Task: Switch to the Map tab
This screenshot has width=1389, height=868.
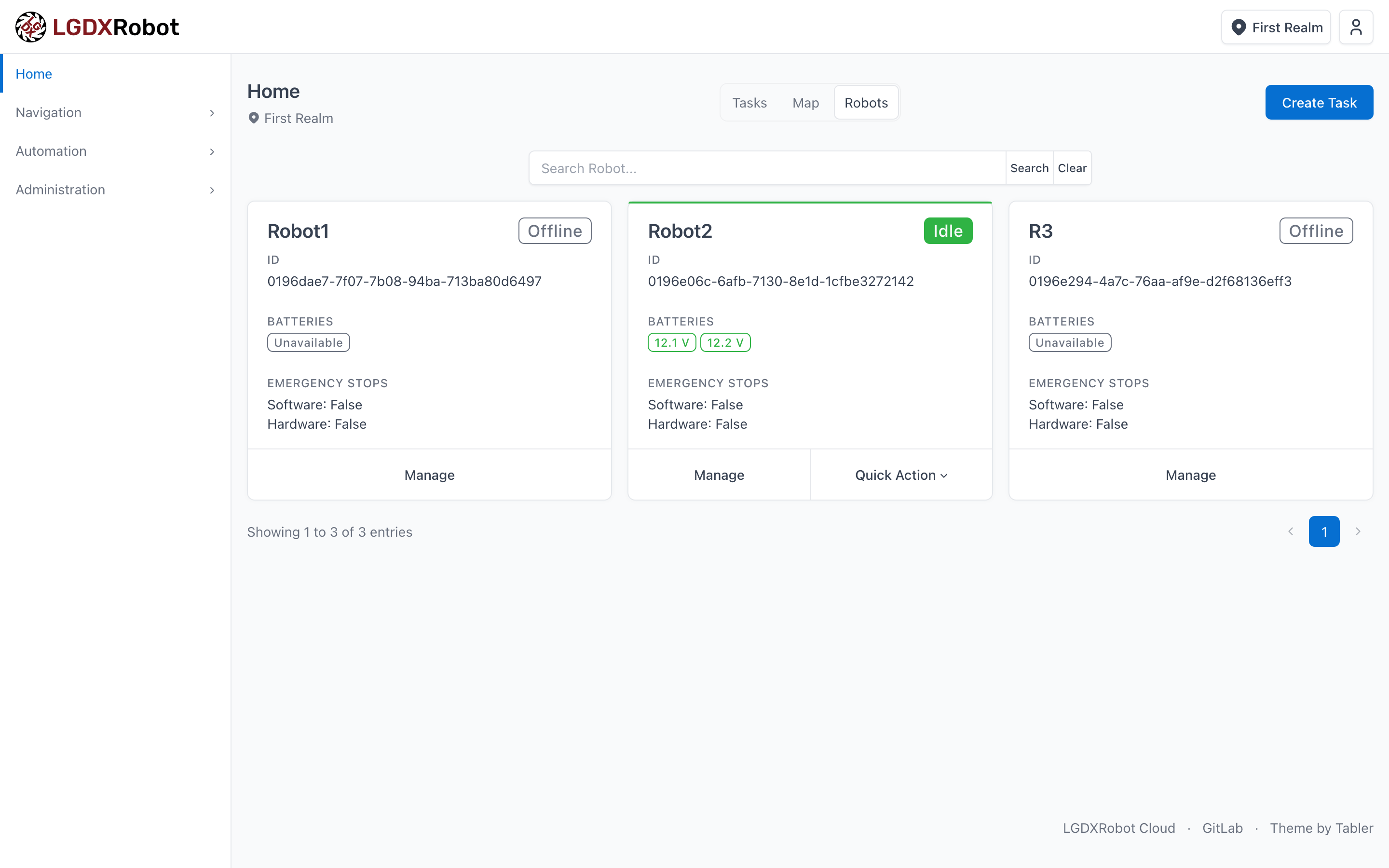Action: coord(805,103)
